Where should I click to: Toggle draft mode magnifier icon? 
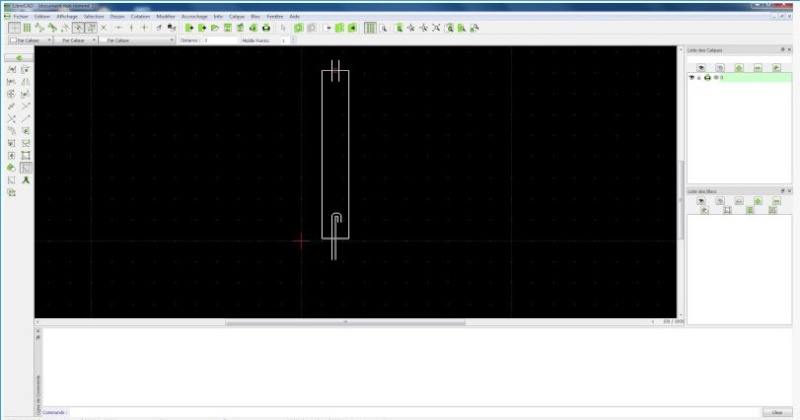click(383, 28)
